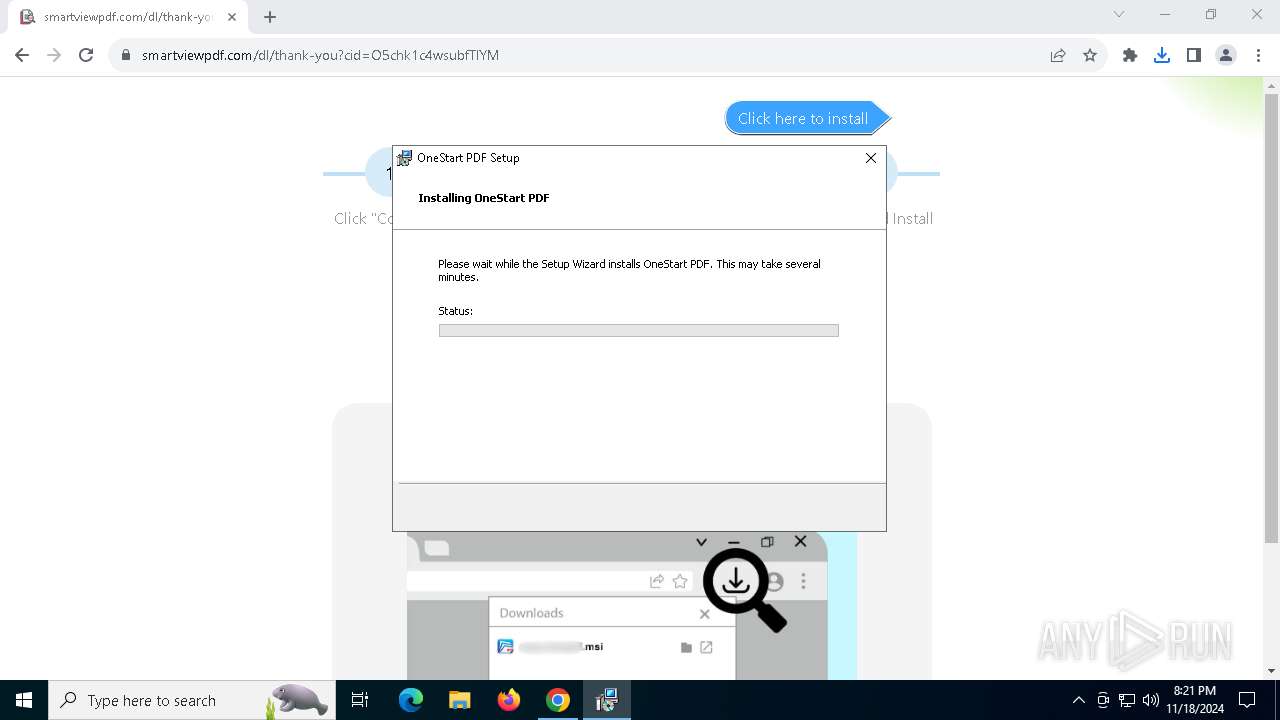
Task: Click the volume speaker tray icon
Action: (1150, 700)
